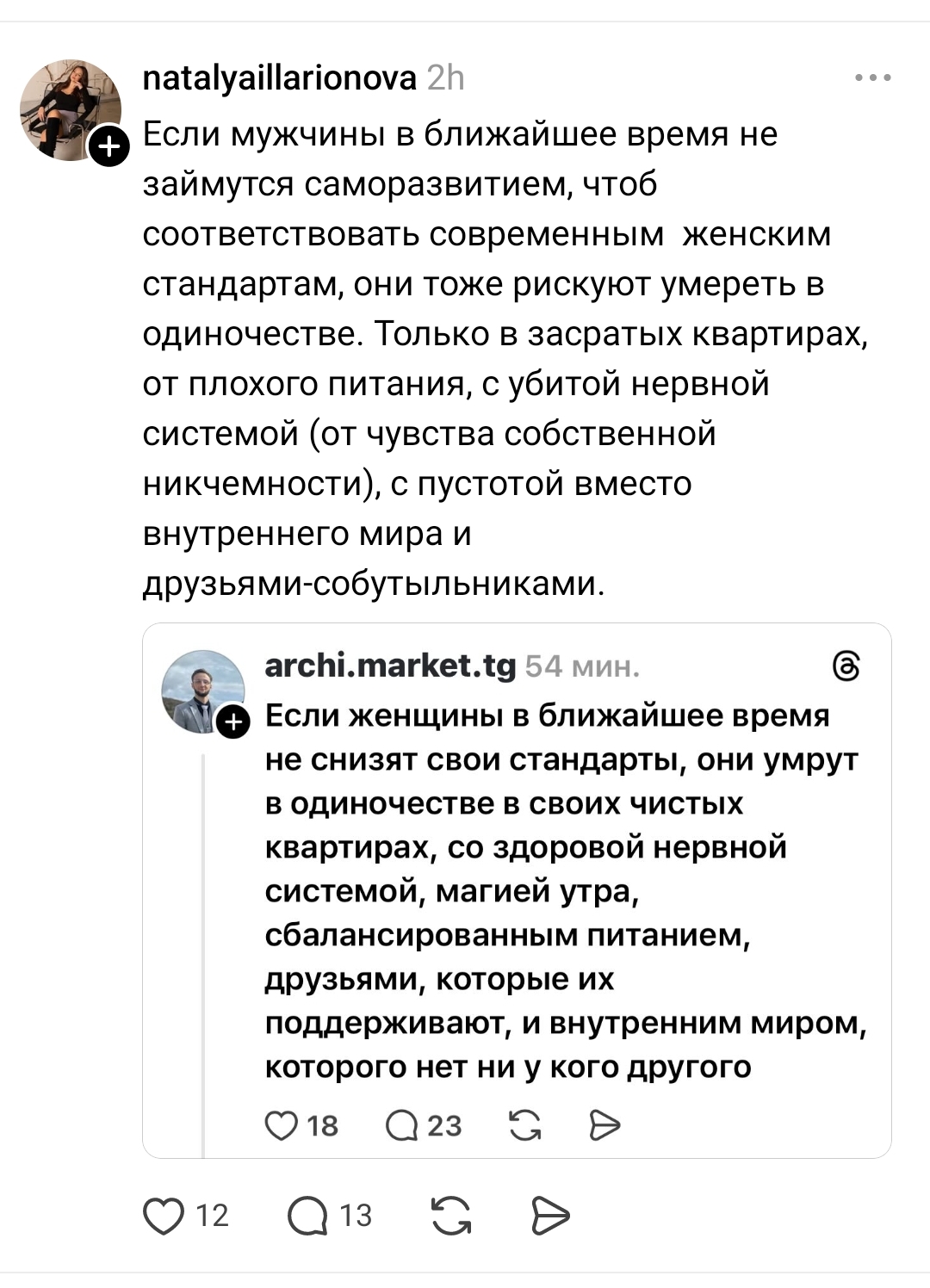Click the 54 мин. timestamp on quoted post
The height and width of the screenshot is (1288, 930).
tap(582, 666)
